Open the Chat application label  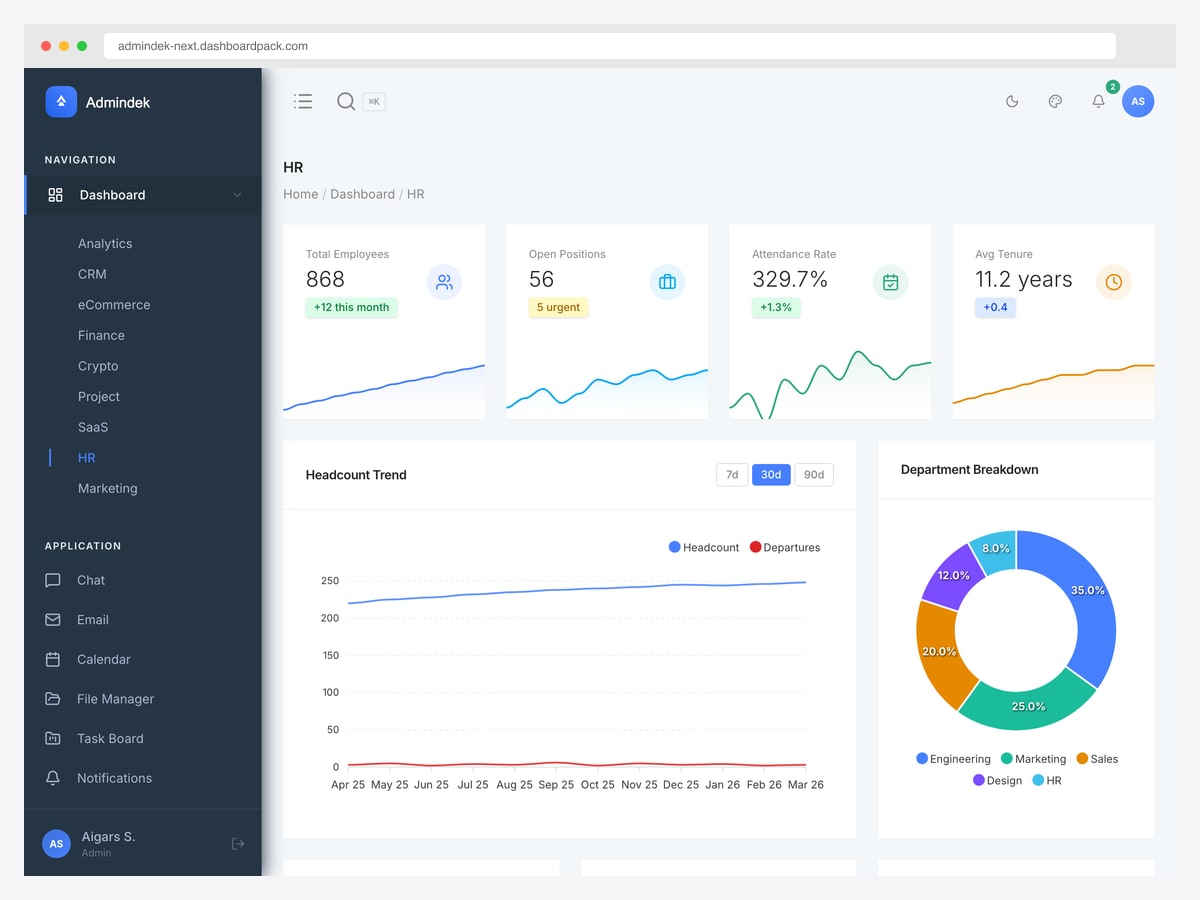tap(91, 580)
